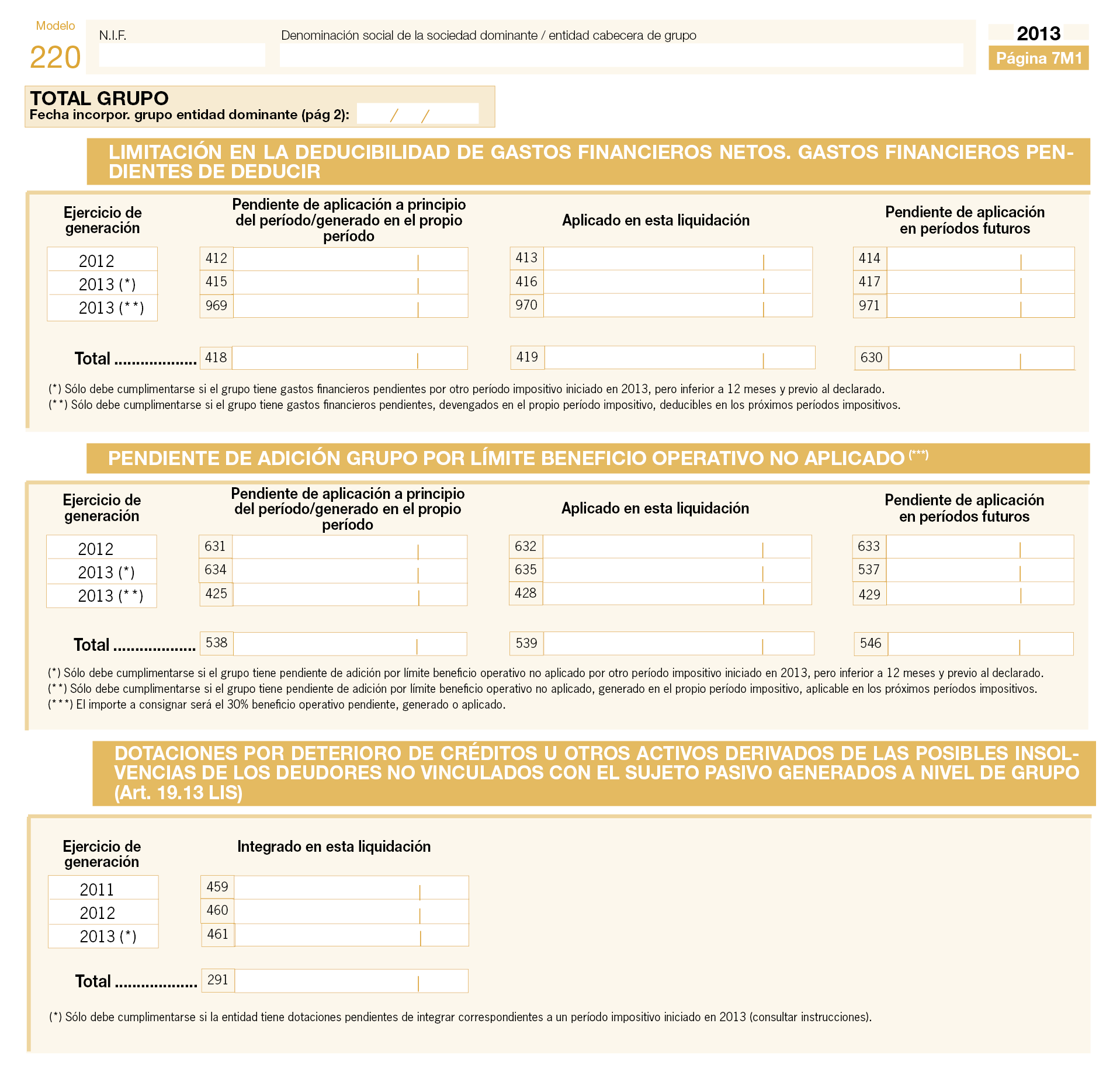Click 'Integrado en esta liquidación' column header

(x=334, y=847)
